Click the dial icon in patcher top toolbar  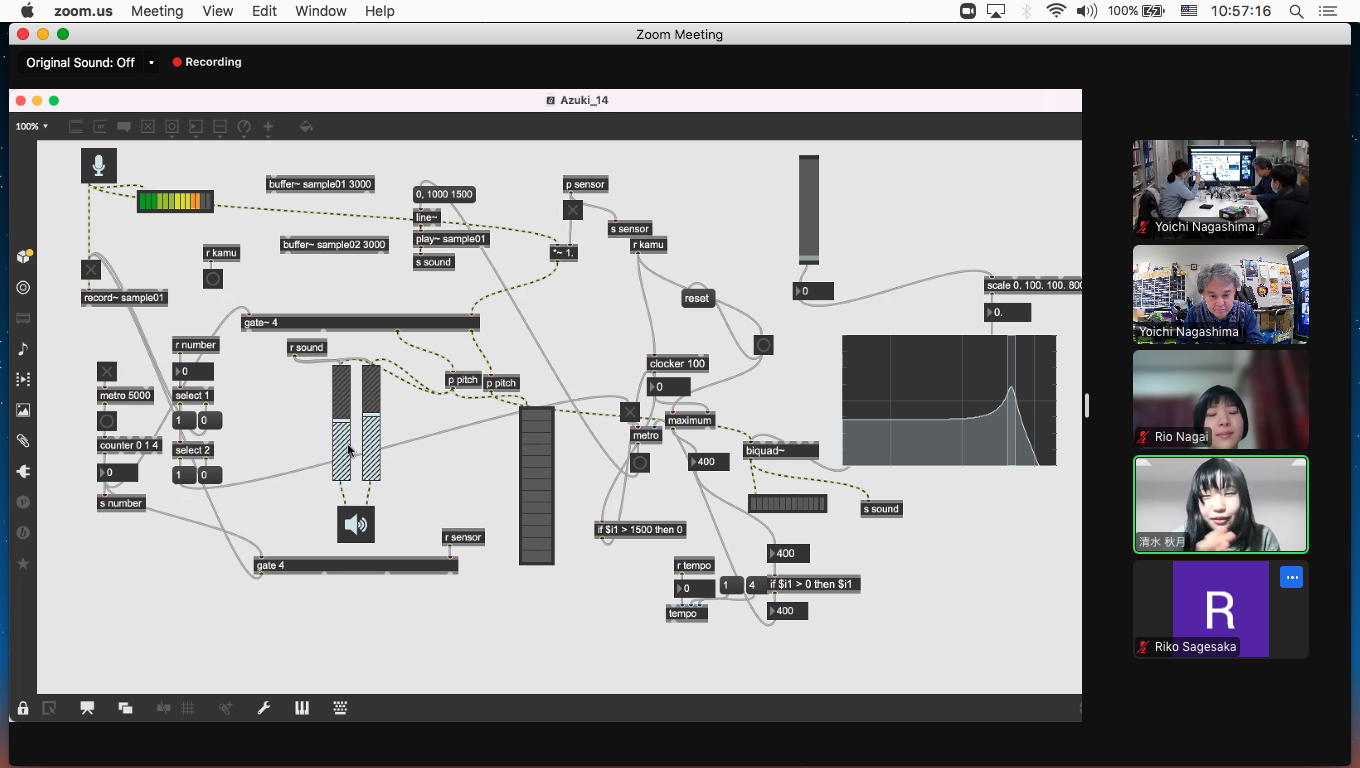click(x=244, y=127)
